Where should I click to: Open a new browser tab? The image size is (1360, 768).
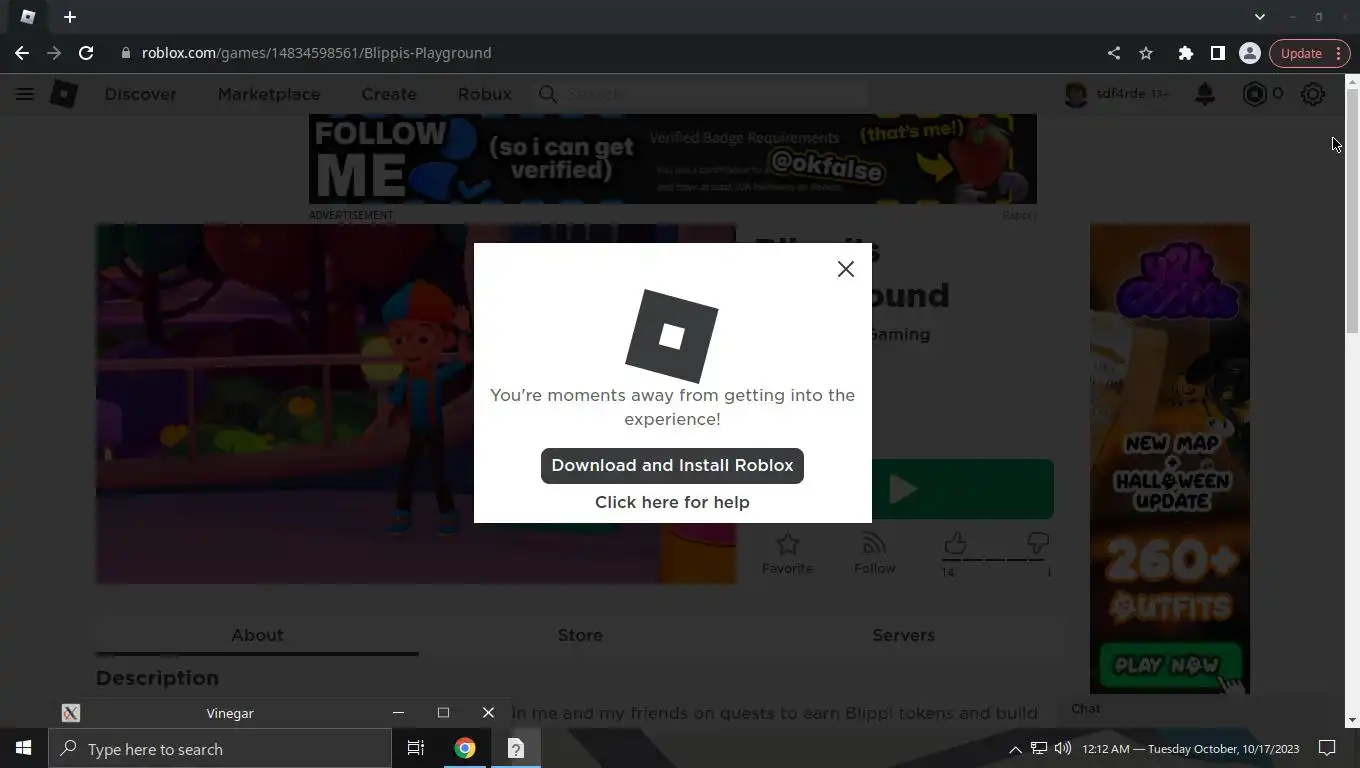70,17
